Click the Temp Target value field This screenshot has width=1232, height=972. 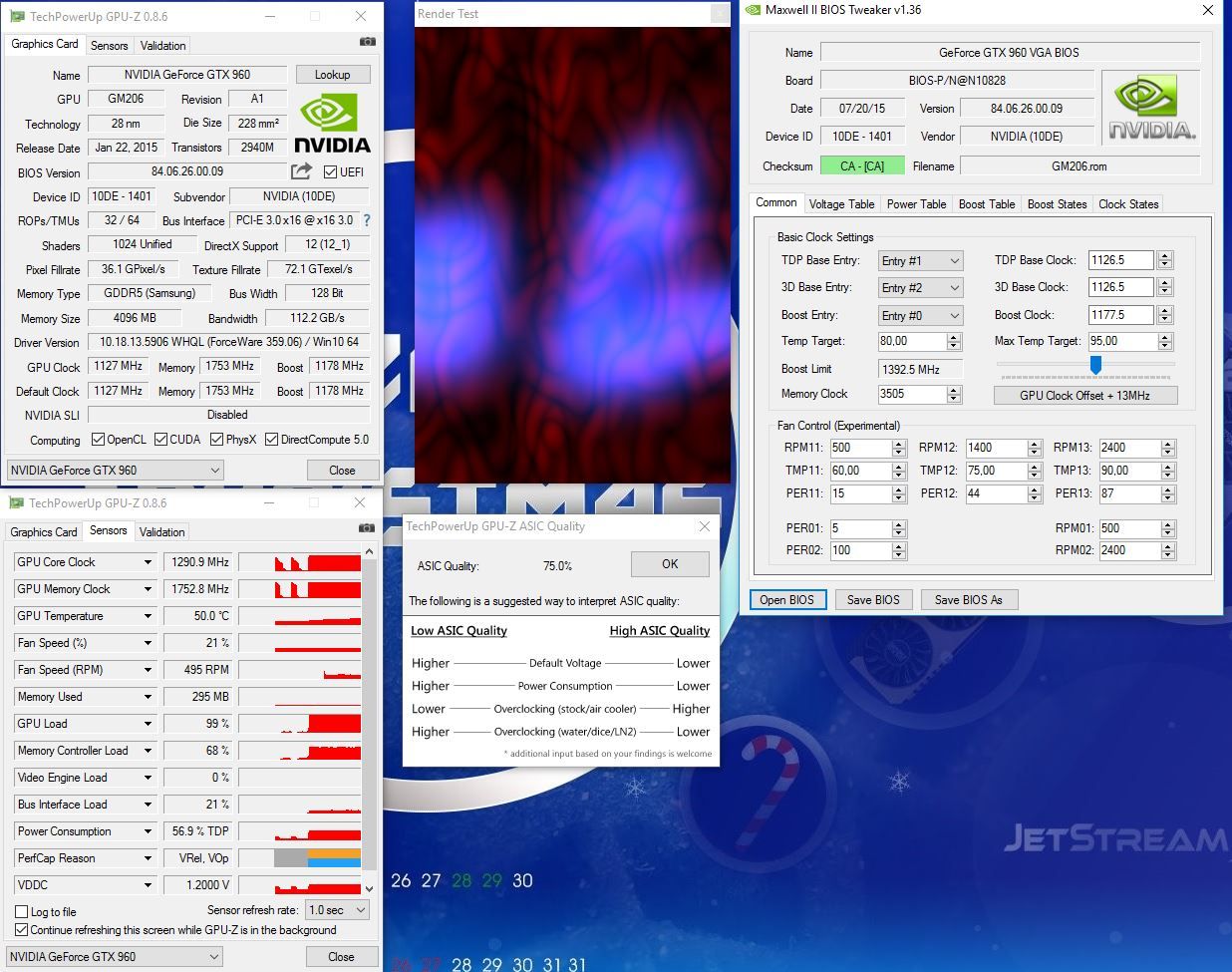911,341
